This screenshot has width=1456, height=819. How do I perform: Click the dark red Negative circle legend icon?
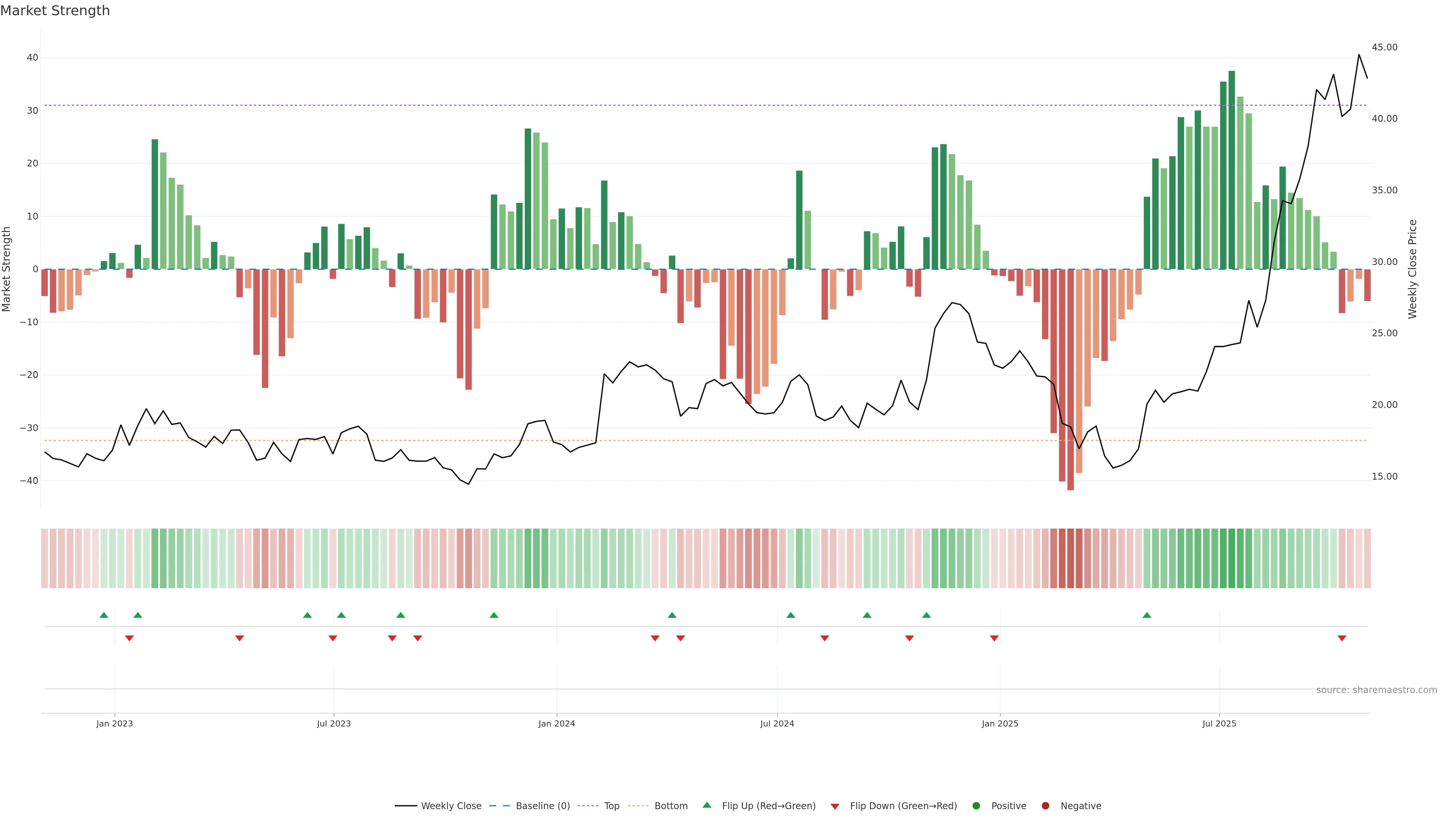click(x=1045, y=805)
